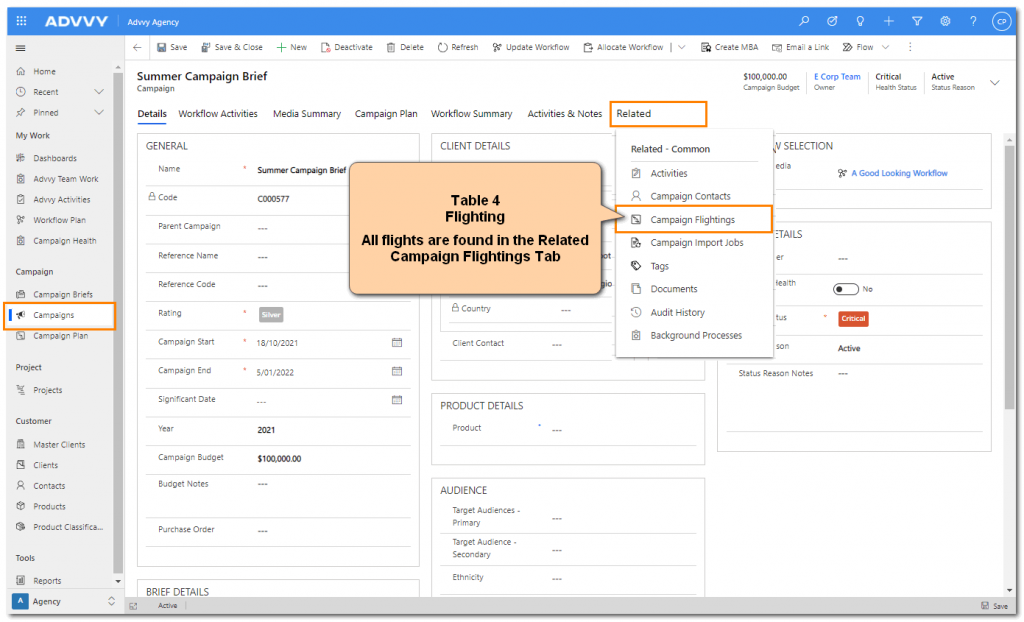Switch to the Workflow Activities tab

click(x=218, y=114)
